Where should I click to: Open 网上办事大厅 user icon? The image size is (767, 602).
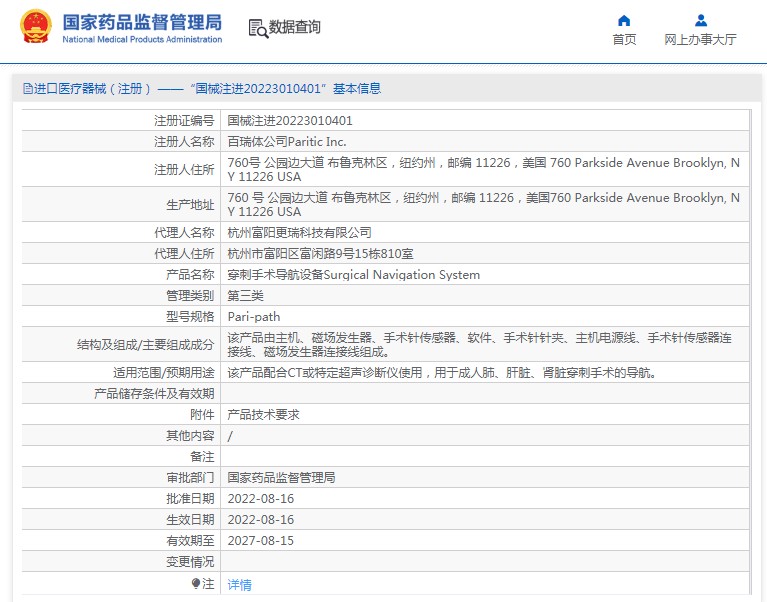(700, 21)
